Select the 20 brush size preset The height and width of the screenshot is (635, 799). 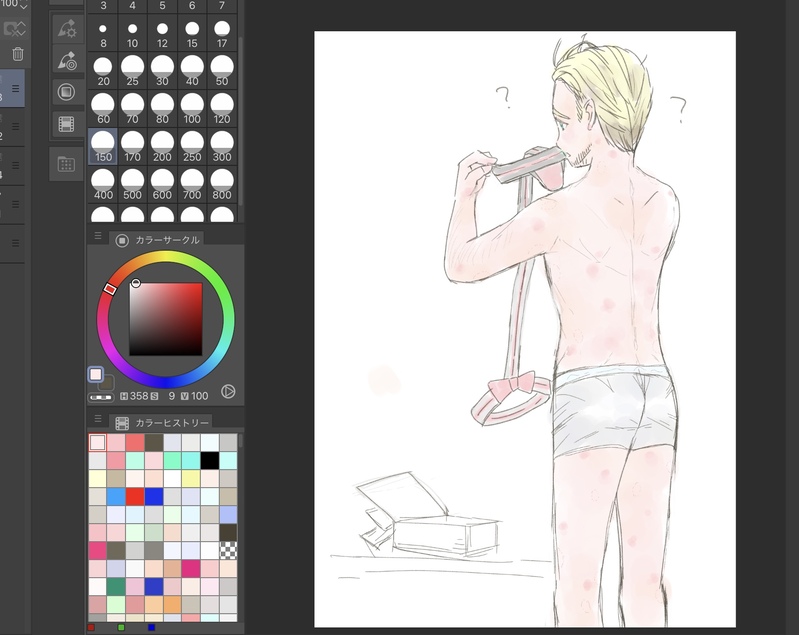click(103, 71)
